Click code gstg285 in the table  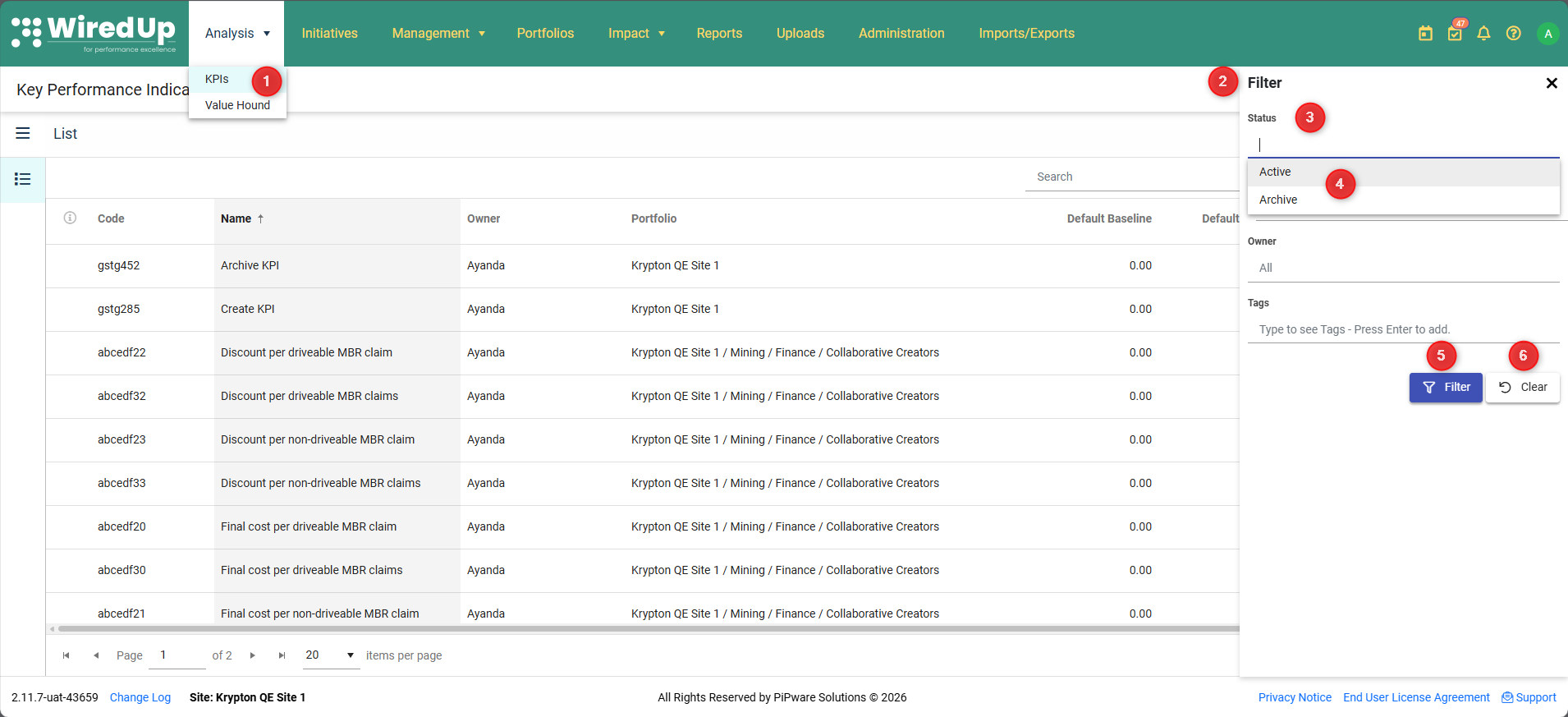point(118,309)
